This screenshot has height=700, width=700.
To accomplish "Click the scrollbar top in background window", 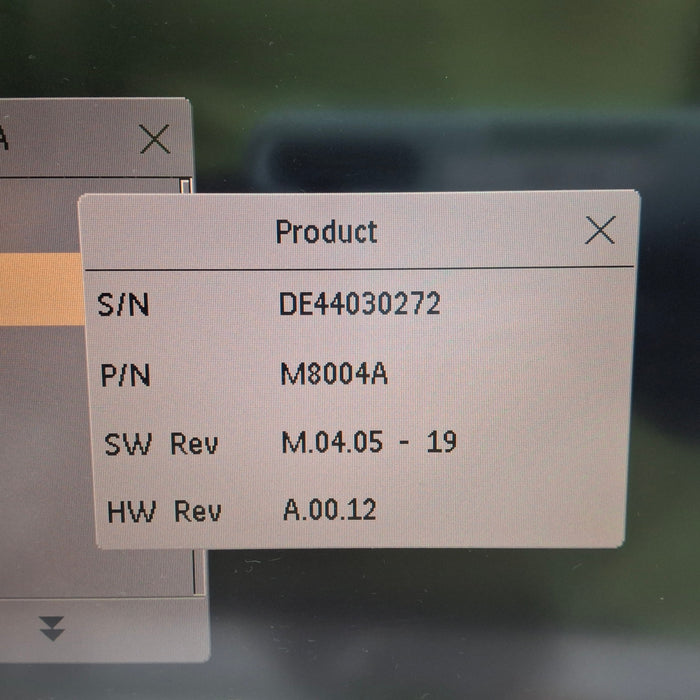I will click(186, 186).
